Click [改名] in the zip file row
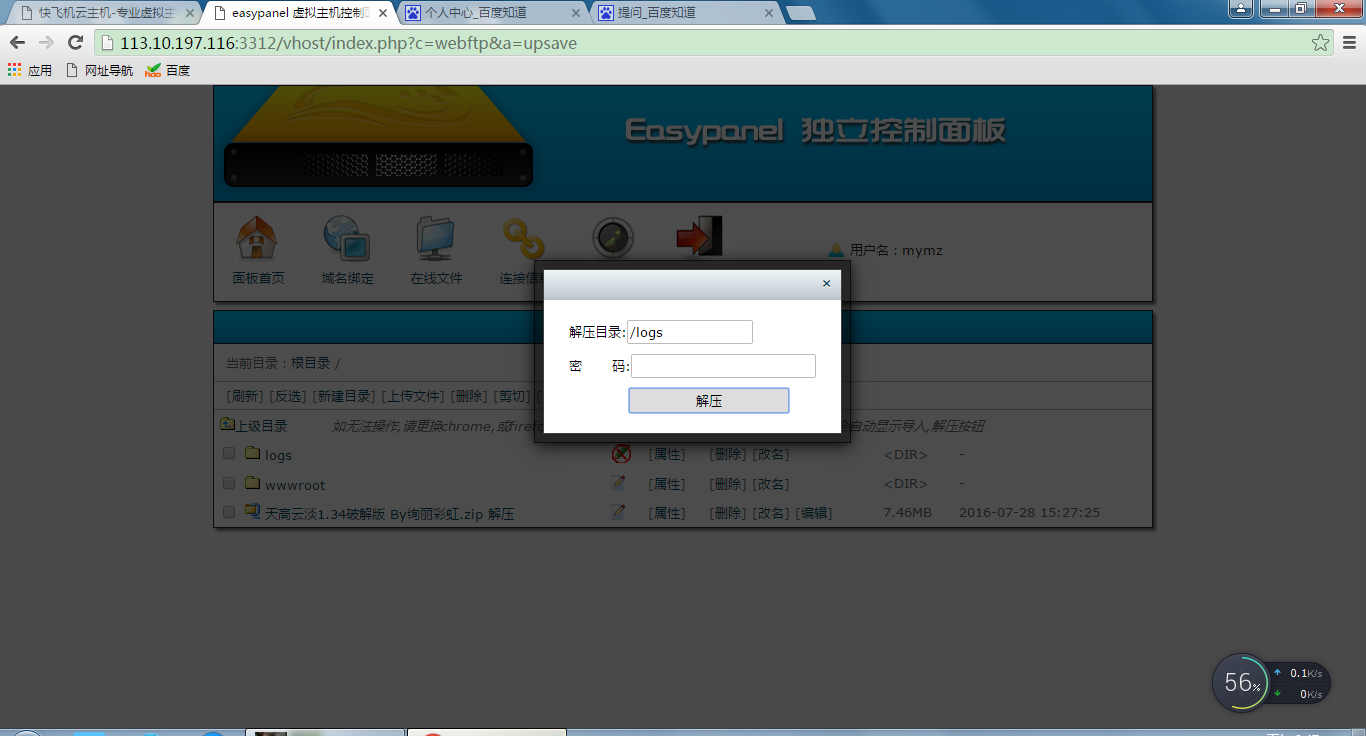 [771, 512]
